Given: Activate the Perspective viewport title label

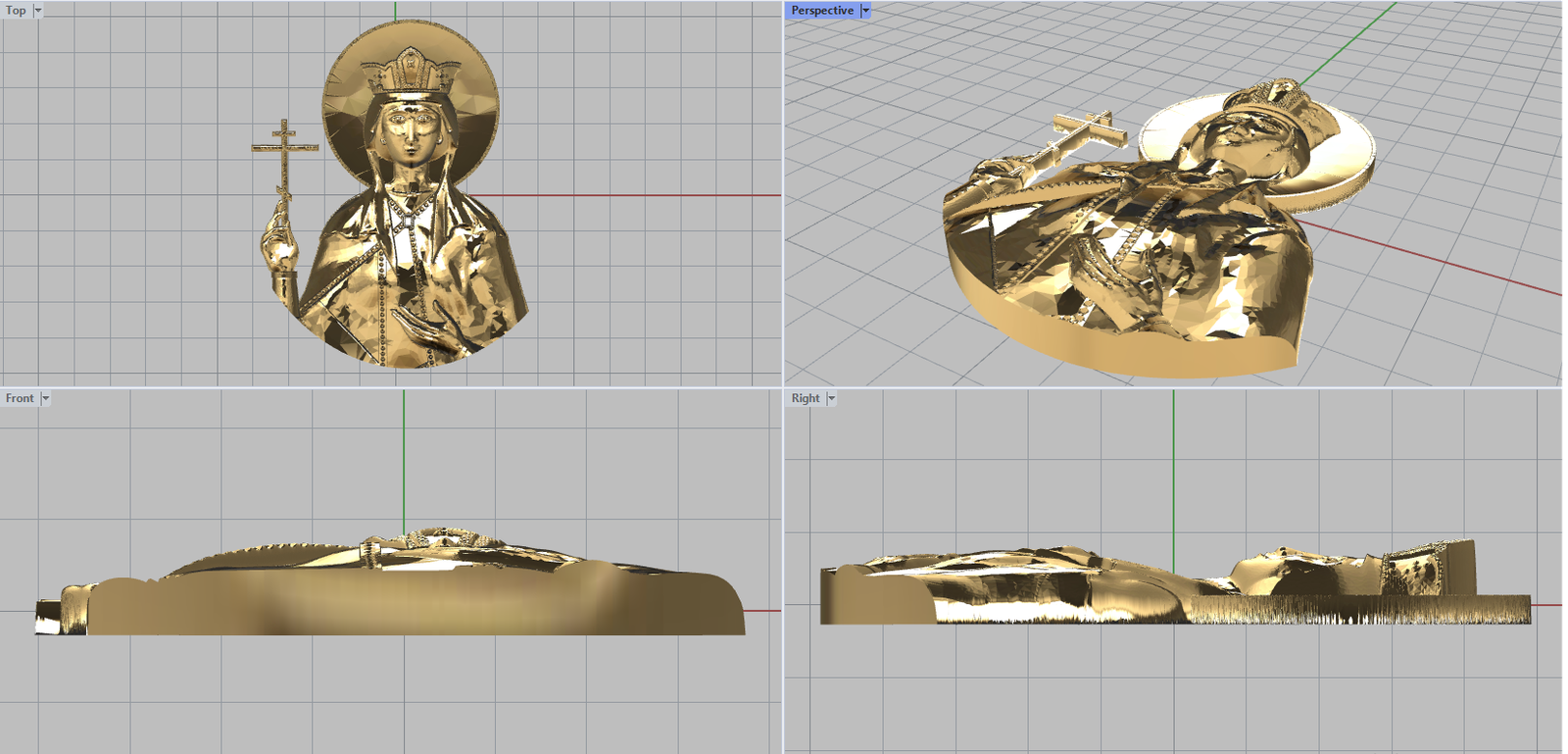Looking at the screenshot, I should coord(821,11).
